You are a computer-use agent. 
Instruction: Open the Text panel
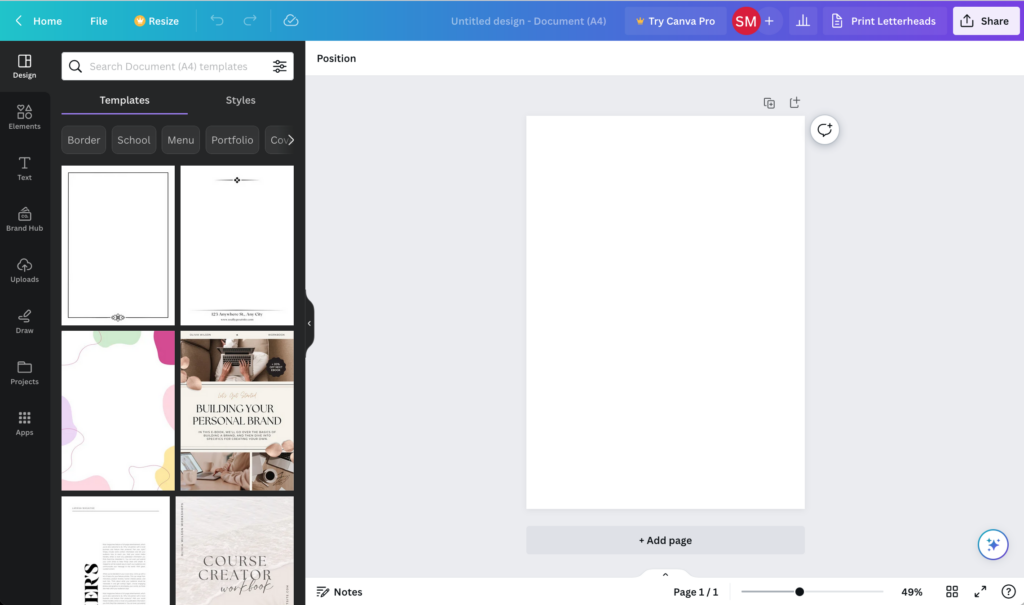point(24,168)
